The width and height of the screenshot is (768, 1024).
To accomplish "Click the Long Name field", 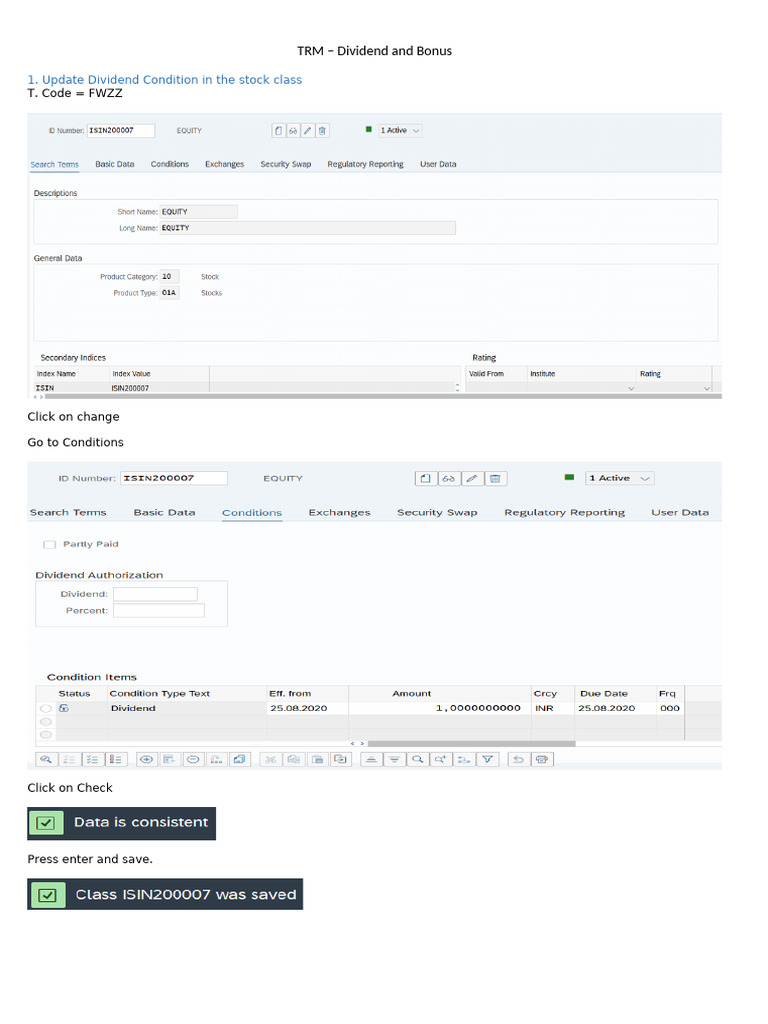I will 308,228.
